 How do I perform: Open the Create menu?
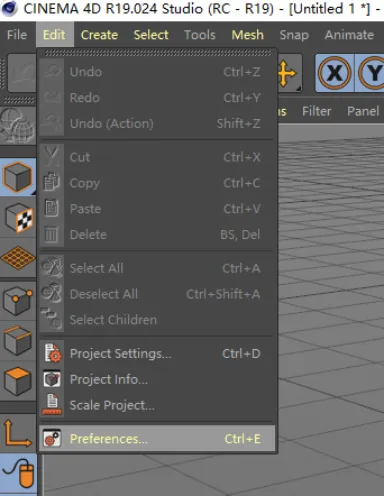coord(99,35)
